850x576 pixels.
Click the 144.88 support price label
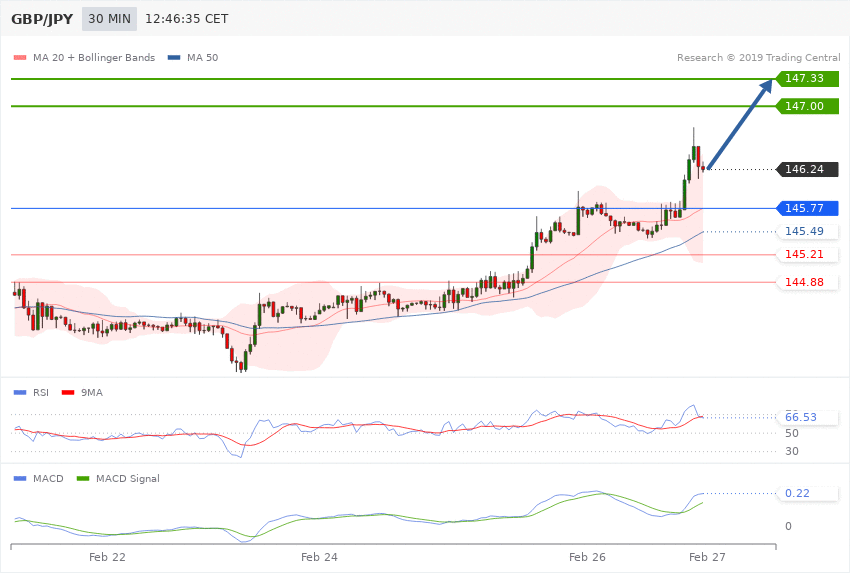pyautogui.click(x=808, y=282)
